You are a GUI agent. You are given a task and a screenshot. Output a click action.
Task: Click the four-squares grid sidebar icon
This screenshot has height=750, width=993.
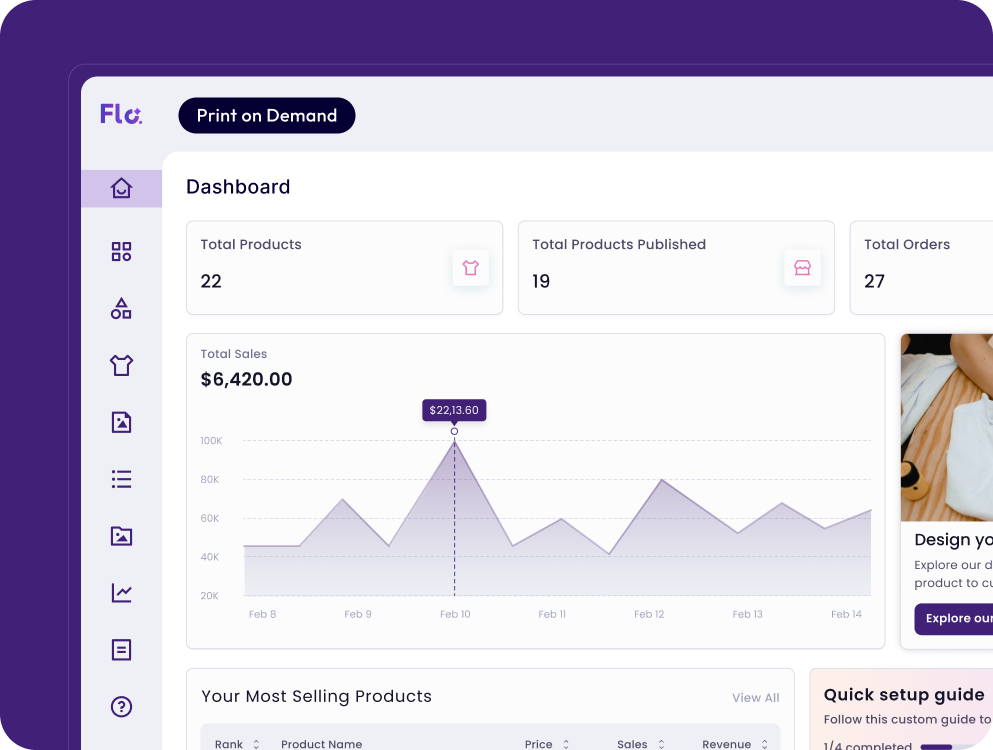point(121,251)
